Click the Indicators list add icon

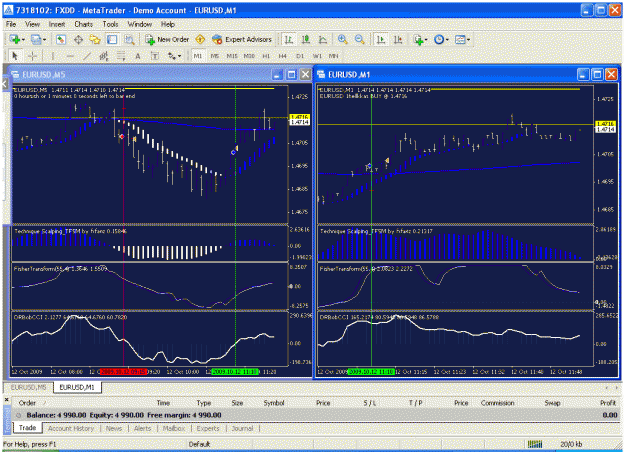click(x=418, y=39)
